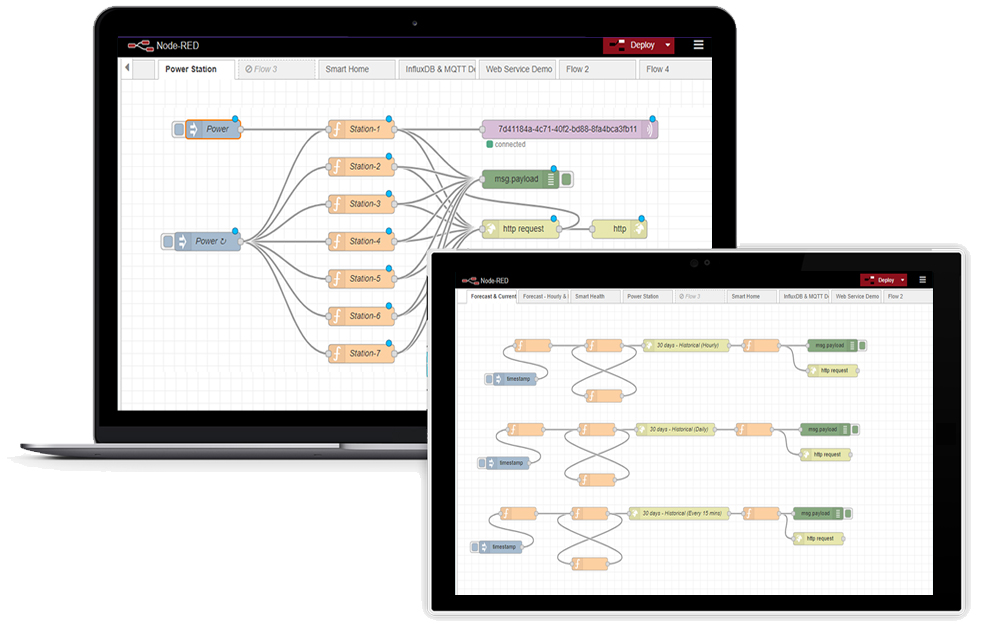Click the Deploy button on the laptop
The width and height of the screenshot is (981, 627).
(x=632, y=45)
